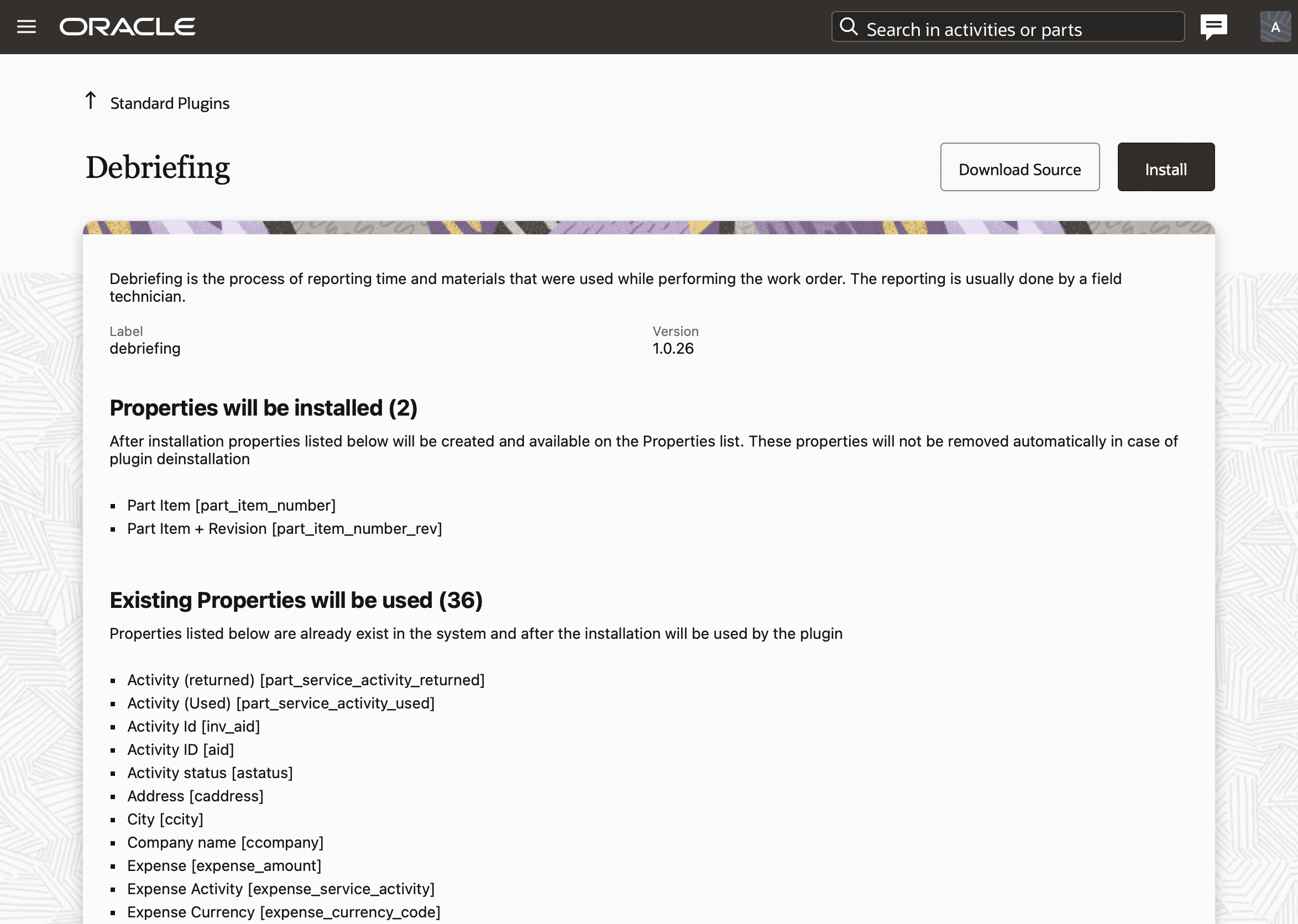Click the version number 1.0.26
This screenshot has height=924, width=1298.
tap(673, 348)
